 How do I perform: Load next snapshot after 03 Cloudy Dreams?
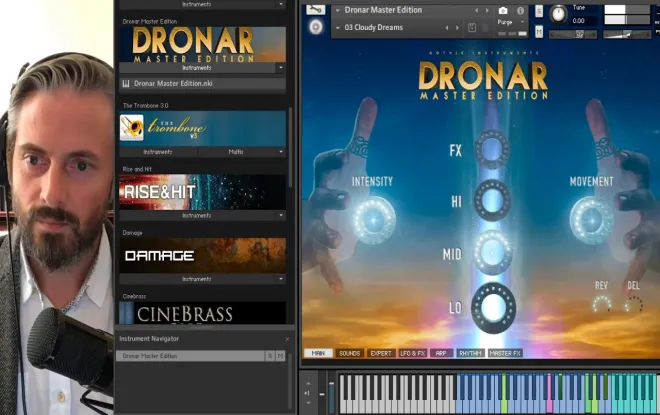point(457,28)
